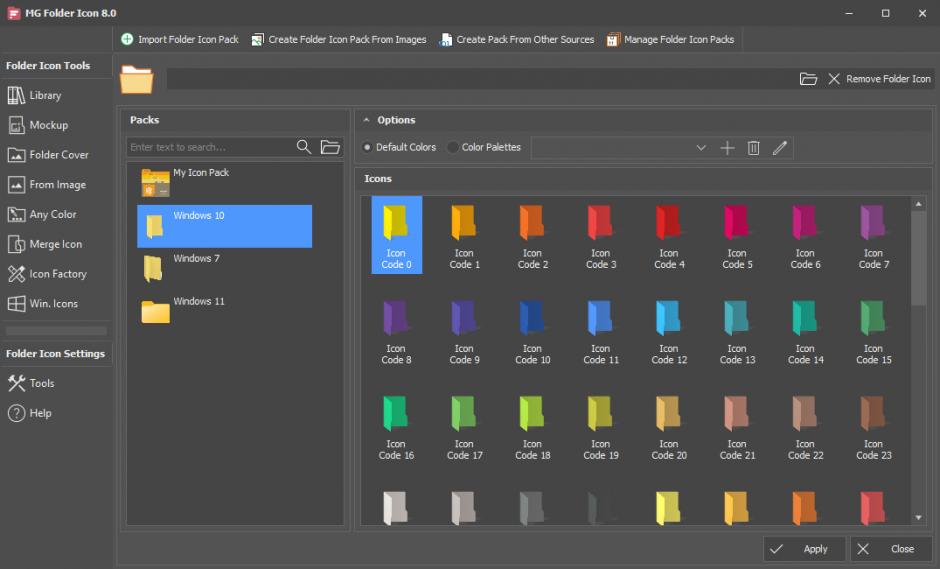
Task: Click the browse folder icon beside Remove Folder Icon
Action: tap(808, 79)
